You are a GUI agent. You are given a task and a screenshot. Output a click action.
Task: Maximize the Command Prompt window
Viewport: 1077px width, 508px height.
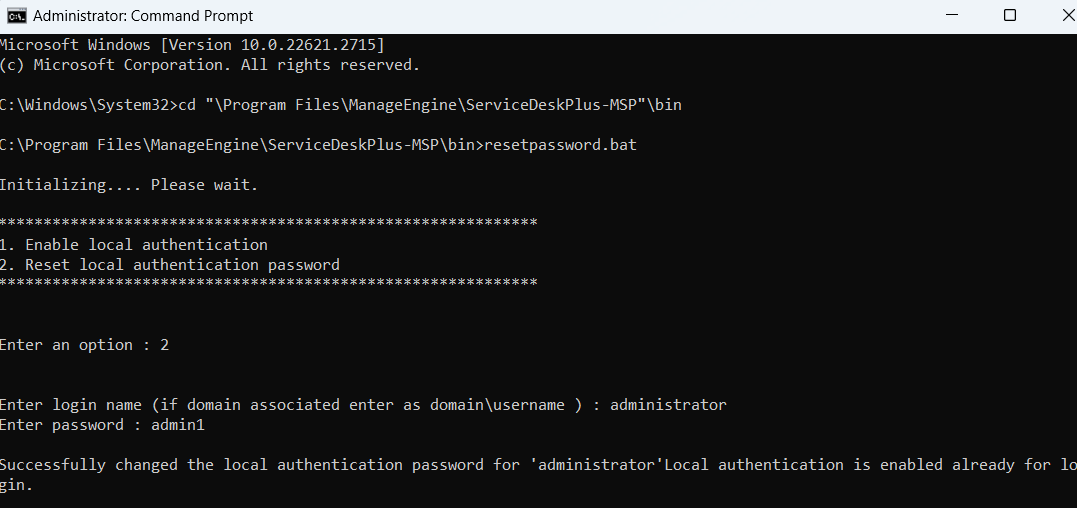pyautogui.click(x=1010, y=16)
